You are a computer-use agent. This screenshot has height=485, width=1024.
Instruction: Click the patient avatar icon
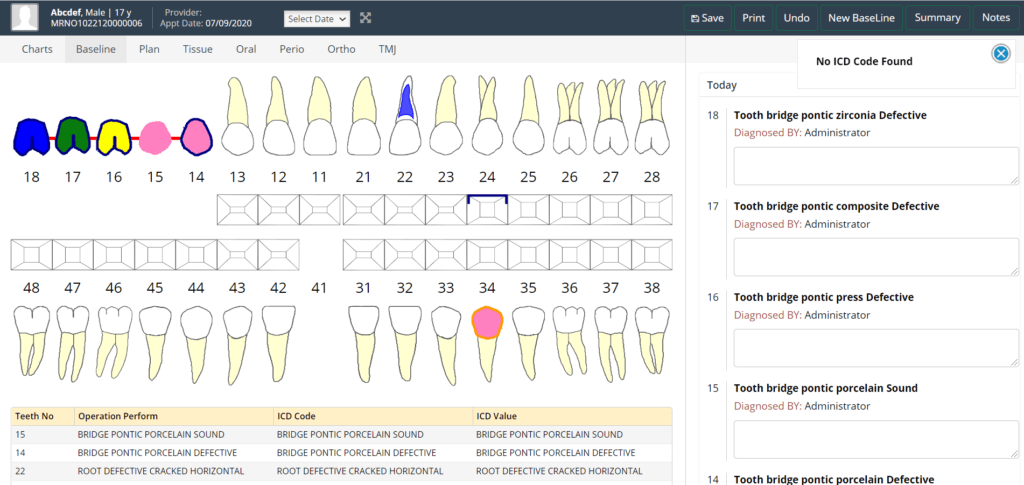pos(25,17)
